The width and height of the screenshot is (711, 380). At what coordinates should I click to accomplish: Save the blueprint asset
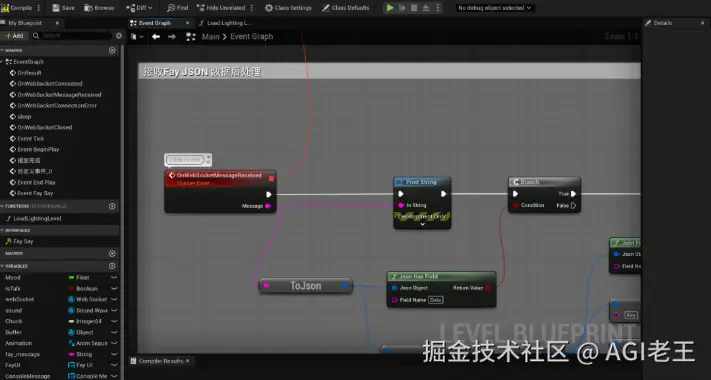(63, 8)
